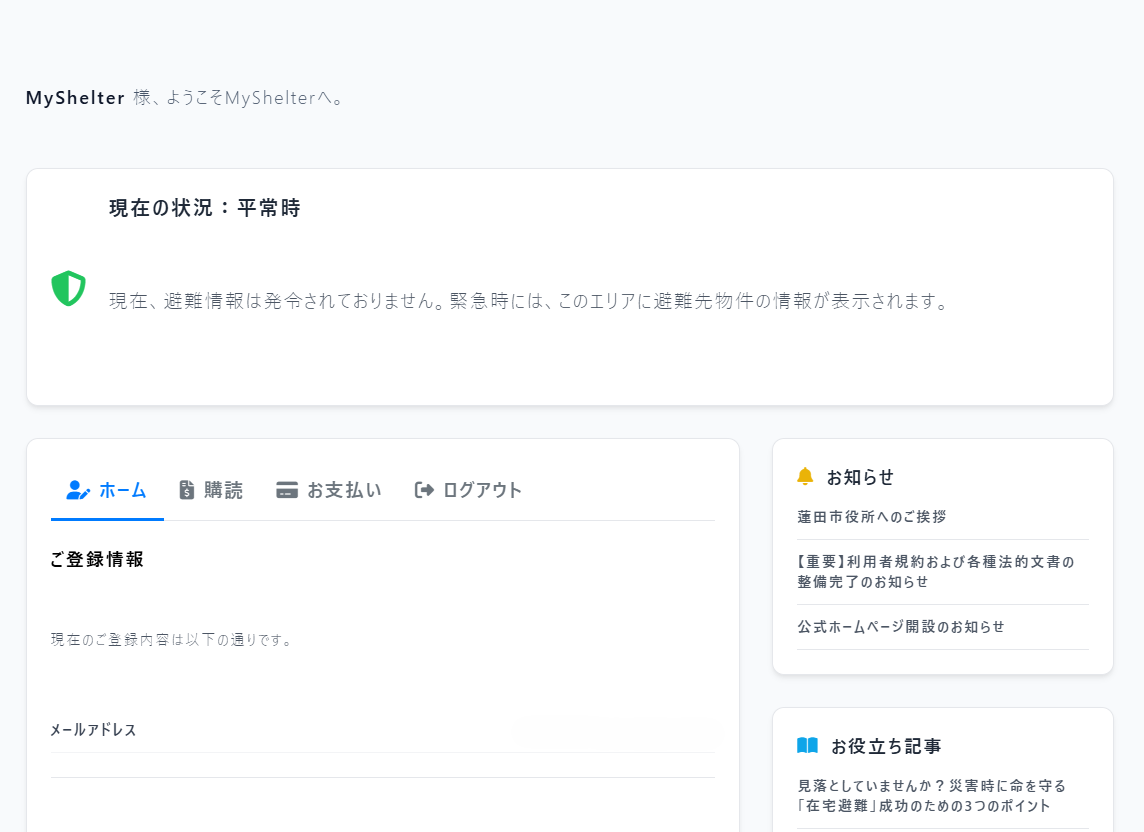Click the メールアドレス label

click(93, 730)
